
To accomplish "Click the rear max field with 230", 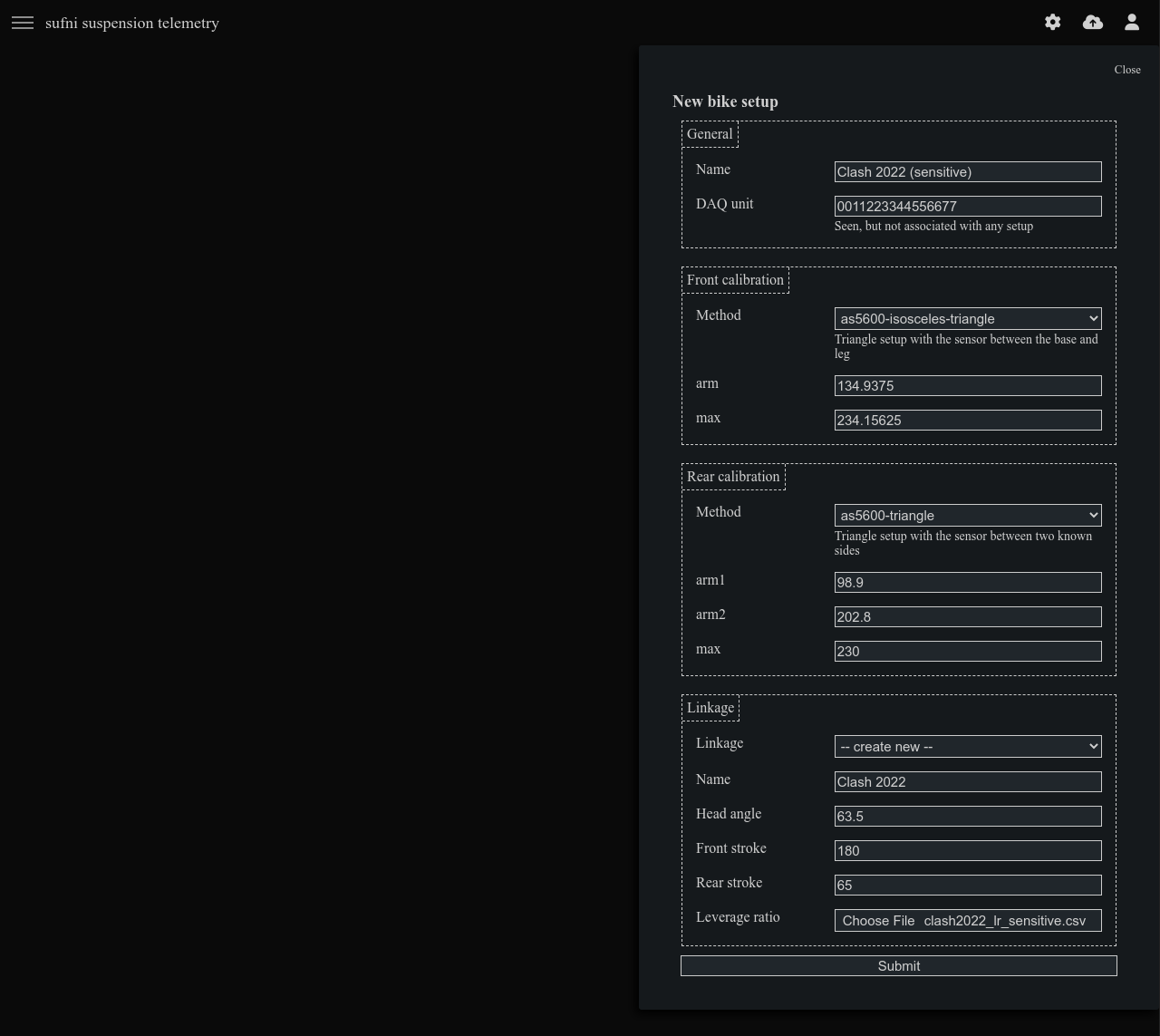I will 968,651.
